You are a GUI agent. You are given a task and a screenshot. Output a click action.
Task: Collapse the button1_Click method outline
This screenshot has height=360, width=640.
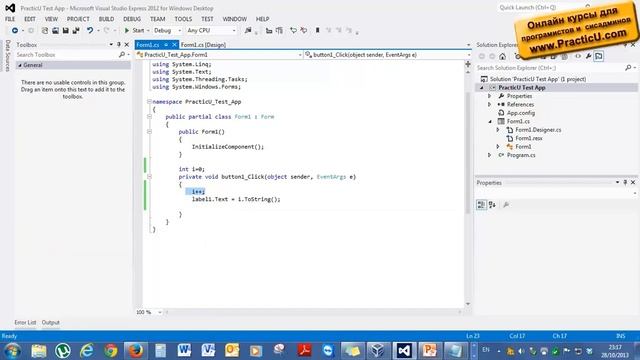coord(149,177)
